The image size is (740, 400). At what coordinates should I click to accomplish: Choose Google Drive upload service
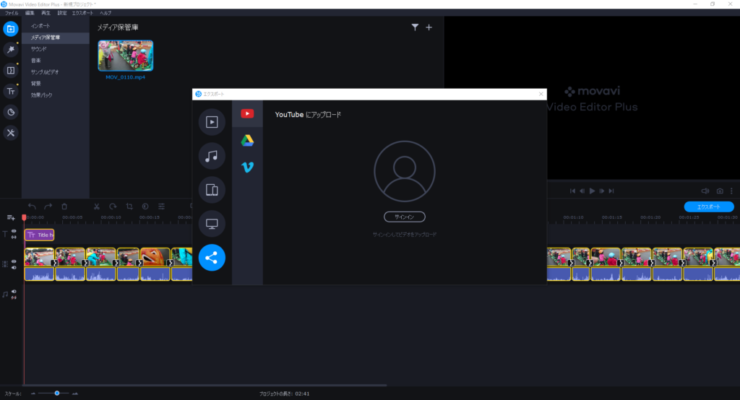247,140
